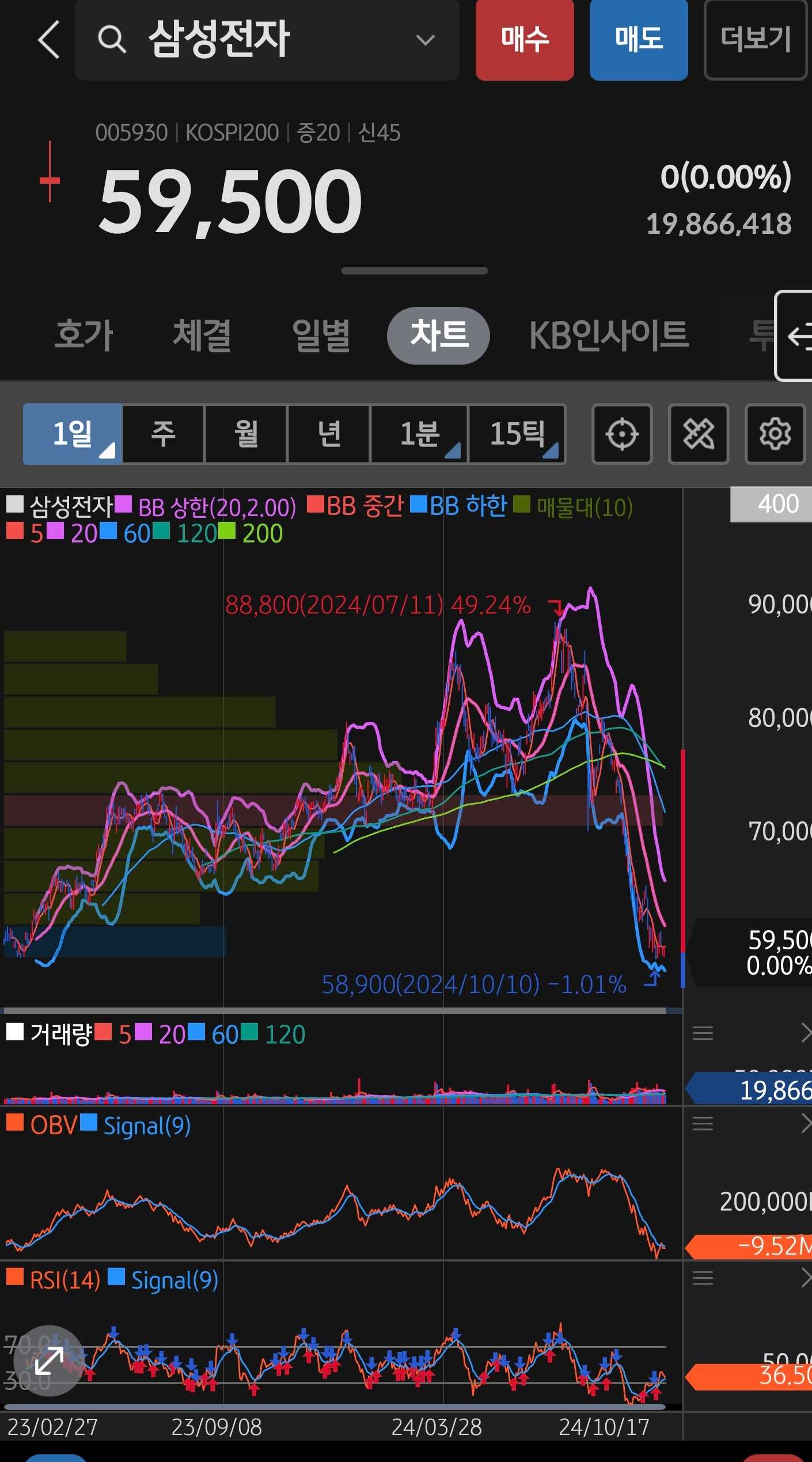The image size is (812, 1462).
Task: Tap the red 매수 buy button
Action: [525, 40]
